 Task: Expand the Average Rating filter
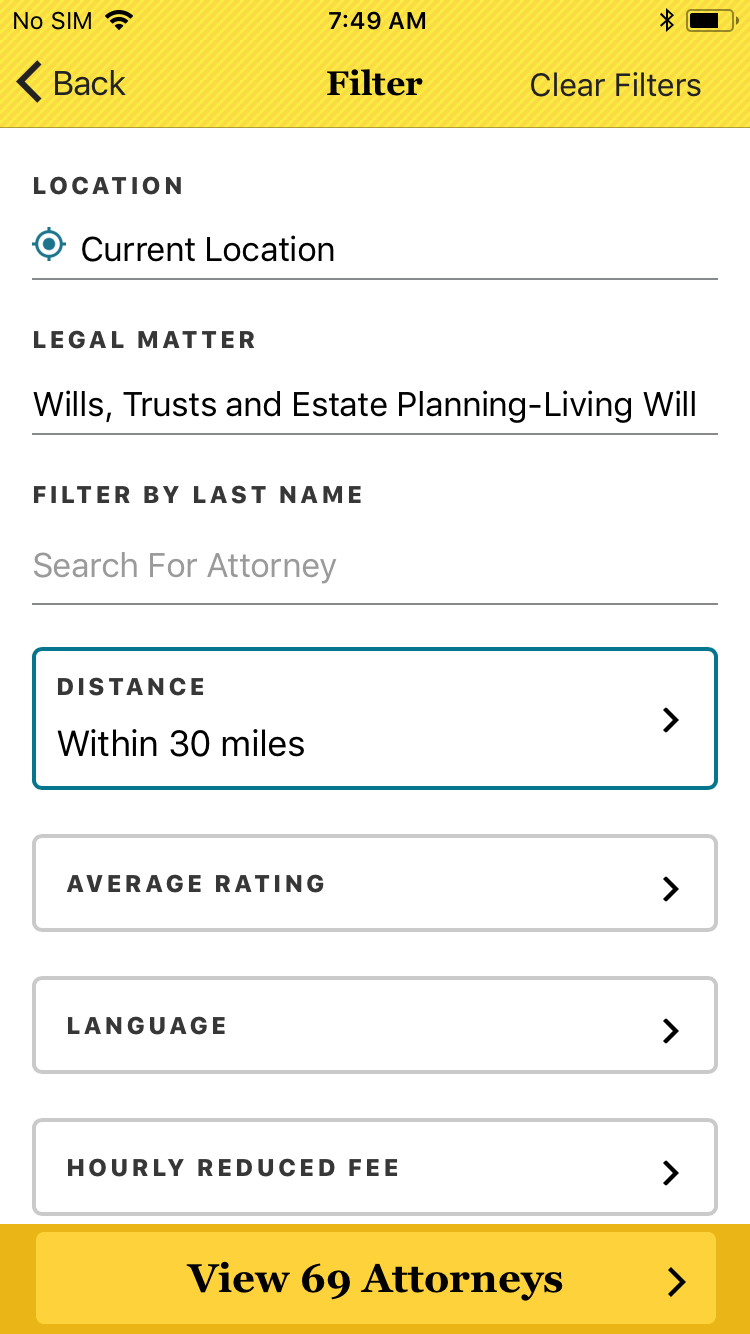[x=375, y=884]
